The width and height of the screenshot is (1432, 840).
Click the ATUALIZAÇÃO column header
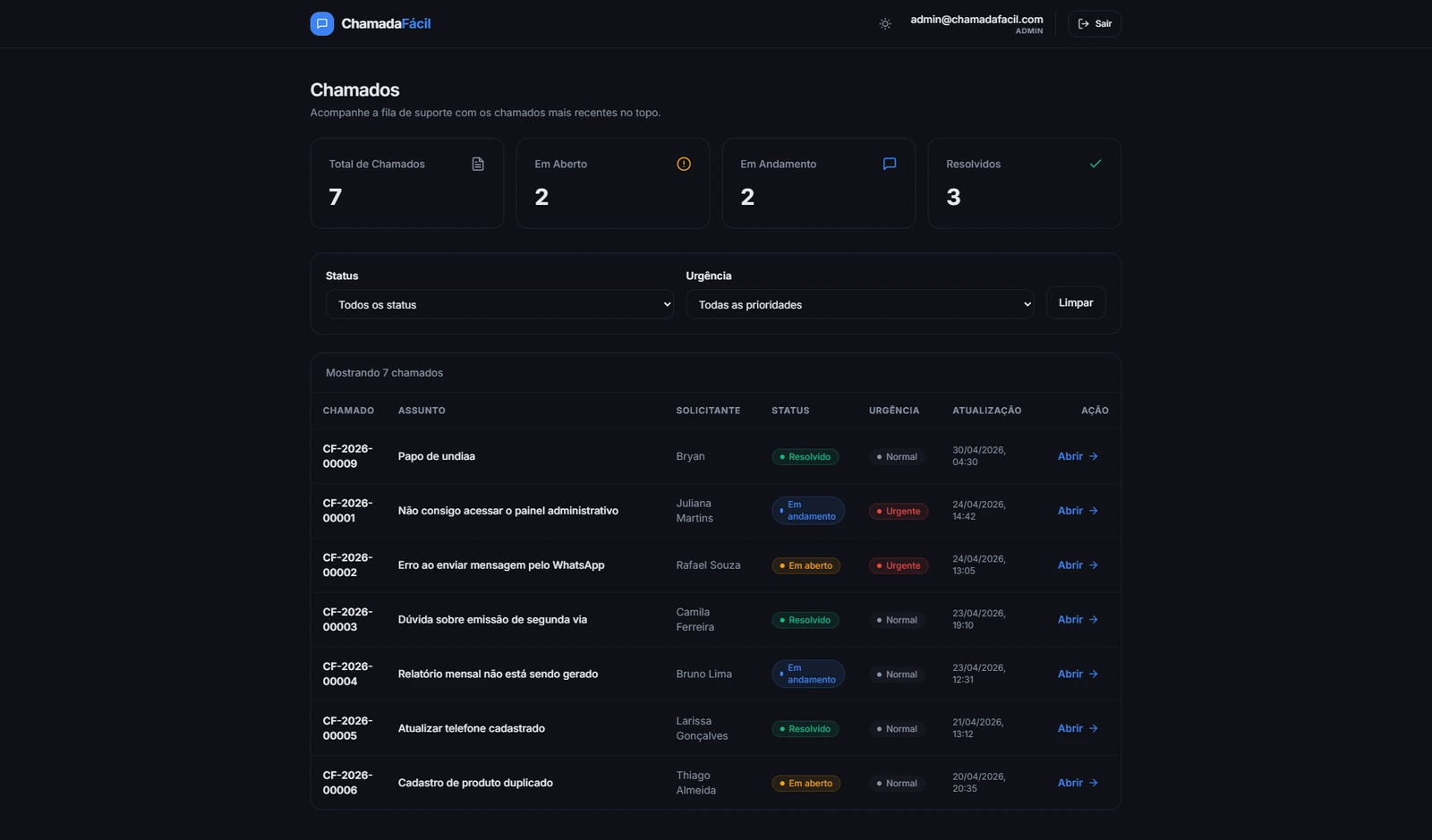[x=987, y=411]
